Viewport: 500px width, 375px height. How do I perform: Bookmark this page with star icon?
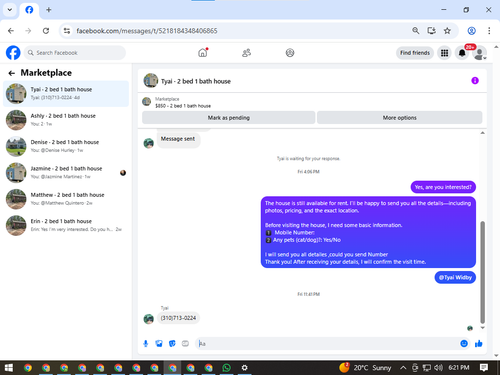[447, 31]
